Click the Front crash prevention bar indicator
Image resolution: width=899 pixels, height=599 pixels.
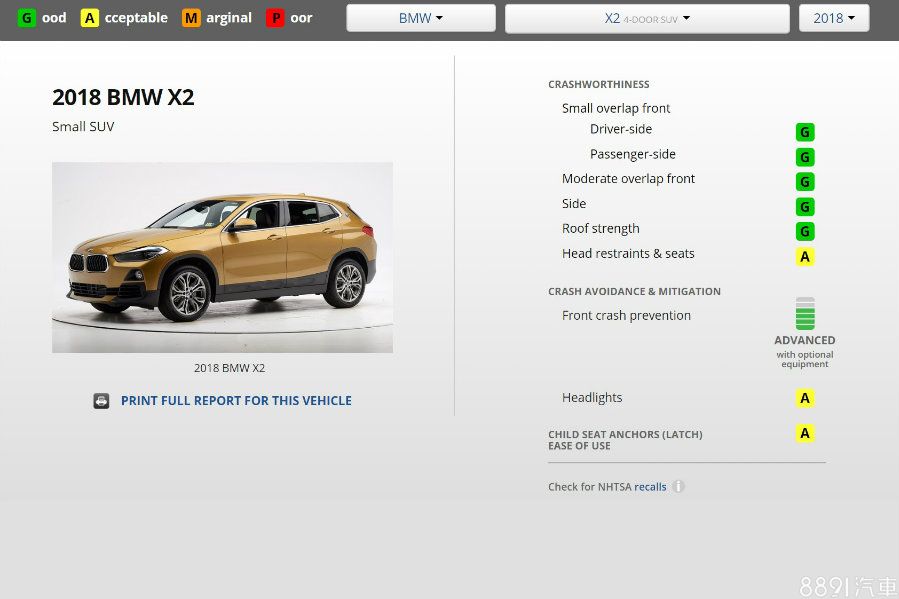(805, 314)
